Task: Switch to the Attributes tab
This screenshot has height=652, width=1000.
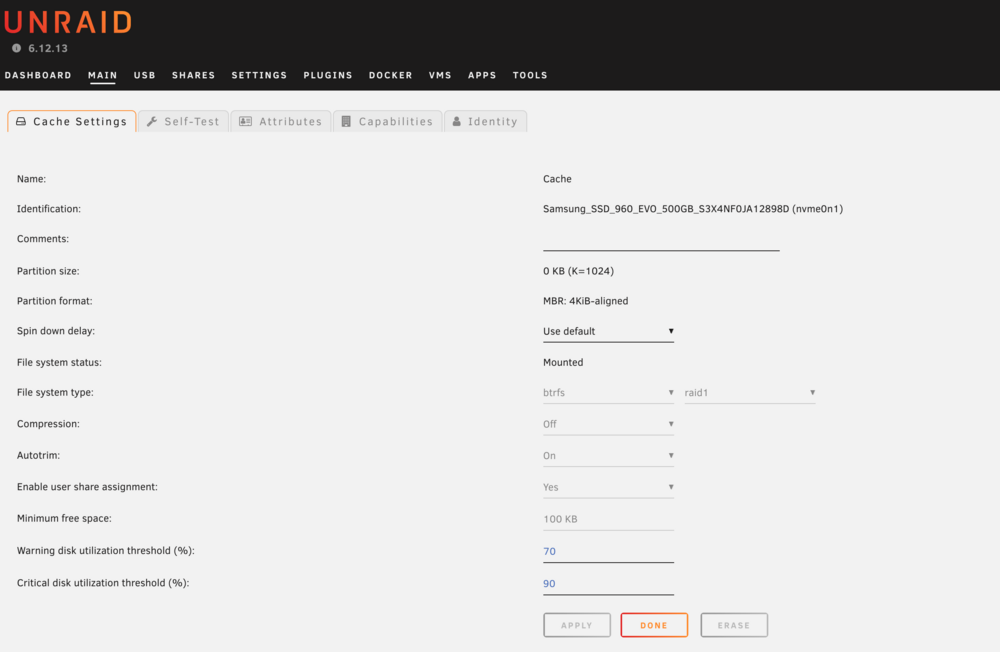Action: coord(281,121)
